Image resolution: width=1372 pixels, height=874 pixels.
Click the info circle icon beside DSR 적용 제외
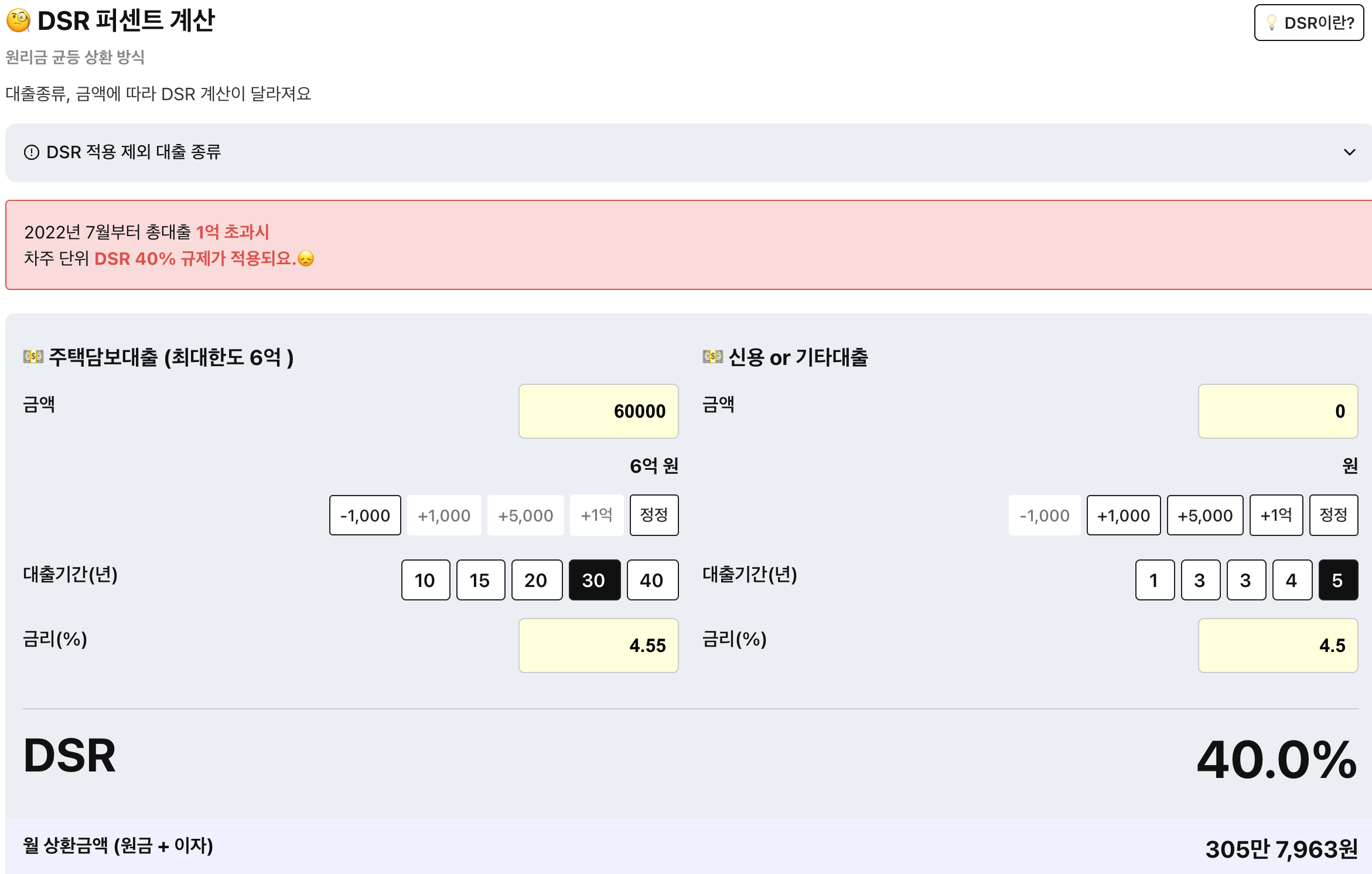(x=32, y=152)
